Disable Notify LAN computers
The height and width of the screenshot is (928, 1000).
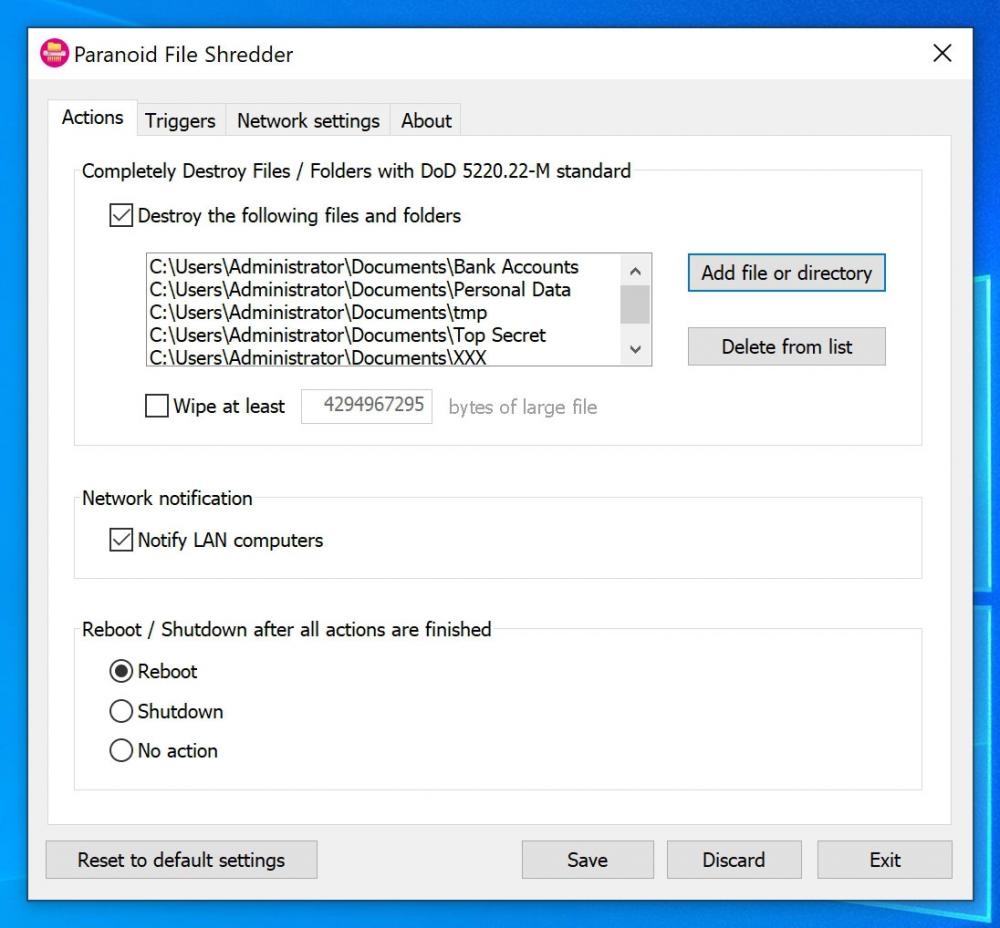[x=120, y=540]
